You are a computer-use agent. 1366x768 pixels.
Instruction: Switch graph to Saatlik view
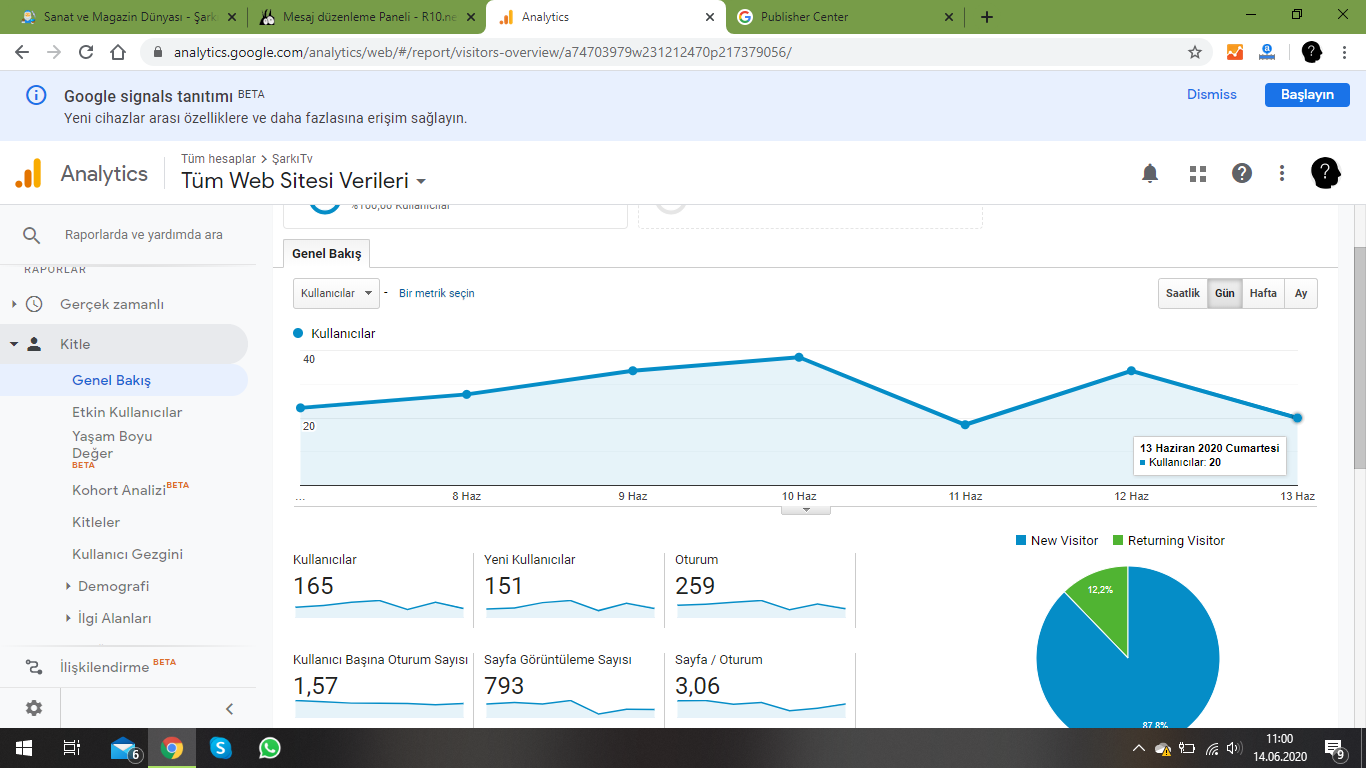(1183, 293)
